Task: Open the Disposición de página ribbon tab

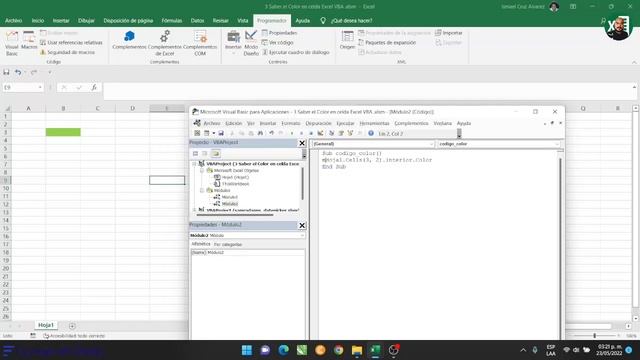Action: [128, 20]
